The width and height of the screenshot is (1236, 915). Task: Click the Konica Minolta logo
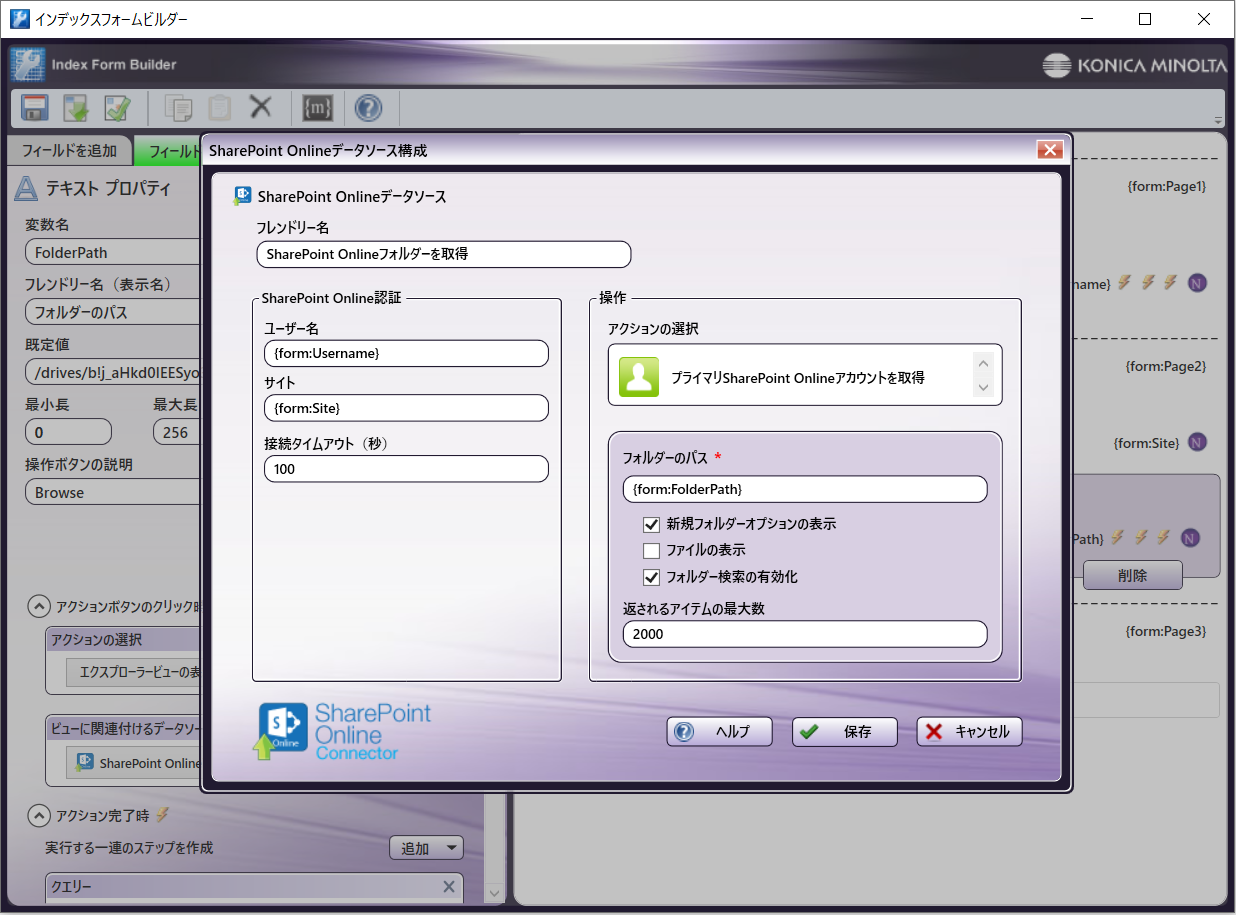click(x=1134, y=66)
